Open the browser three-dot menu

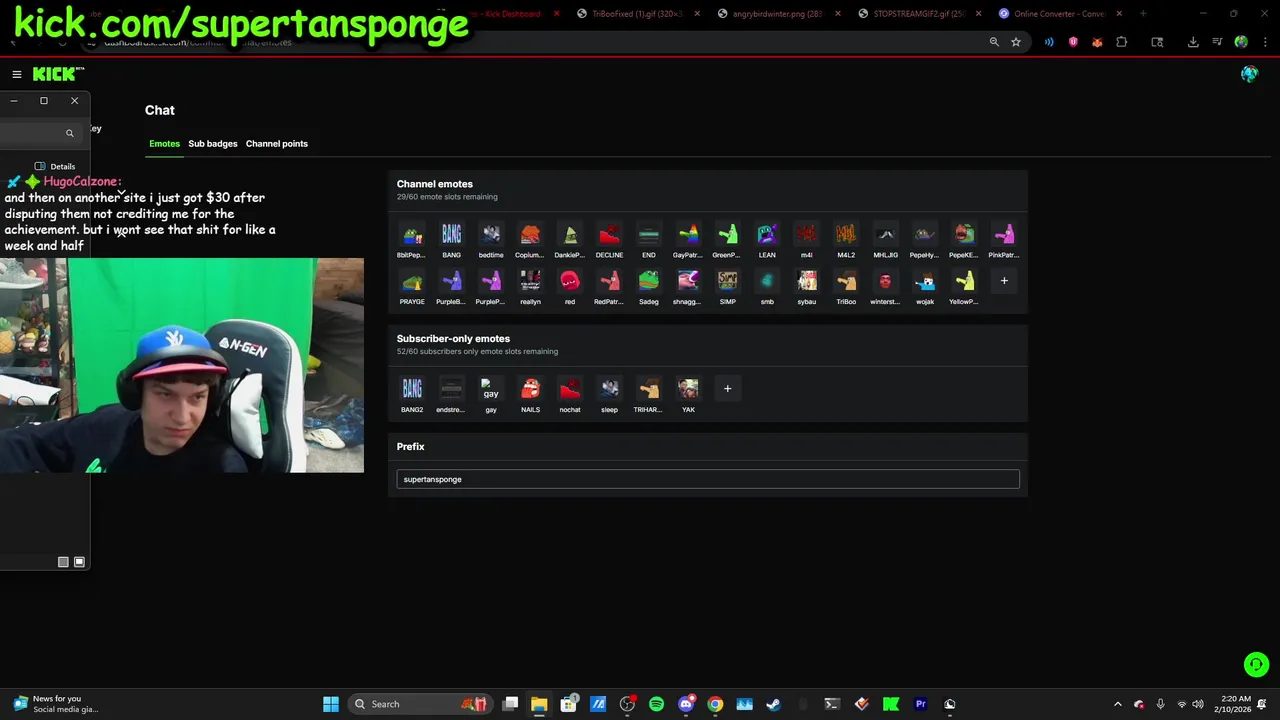[x=1264, y=42]
